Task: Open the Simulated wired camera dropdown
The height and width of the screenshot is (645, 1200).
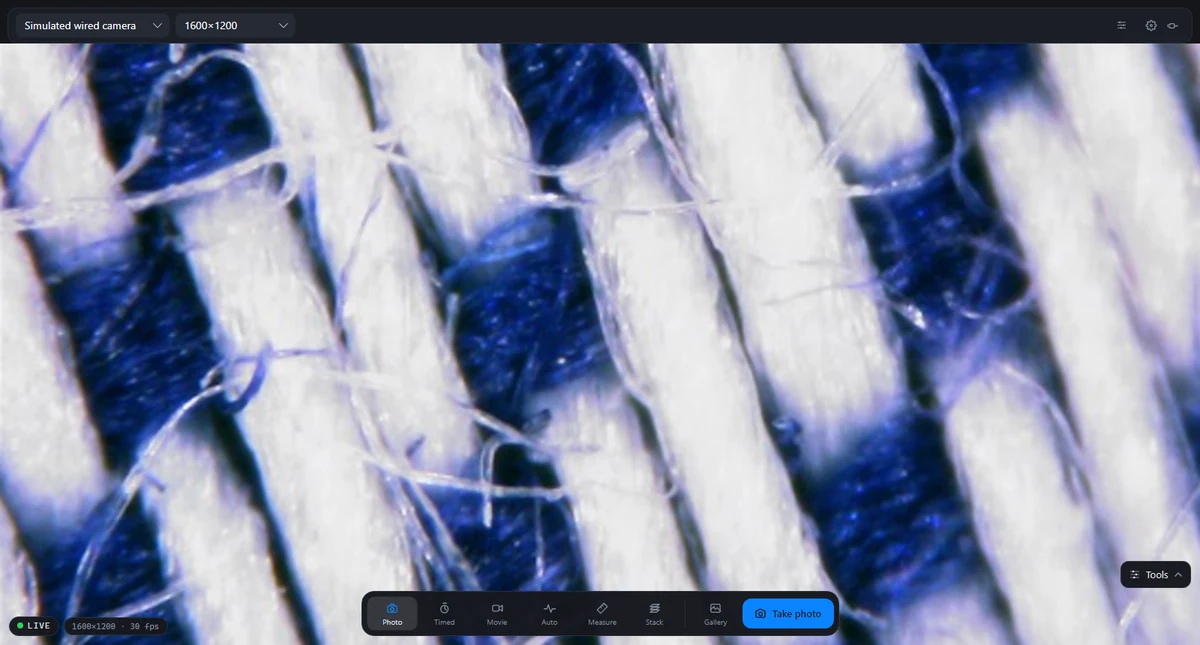Action: tap(92, 25)
